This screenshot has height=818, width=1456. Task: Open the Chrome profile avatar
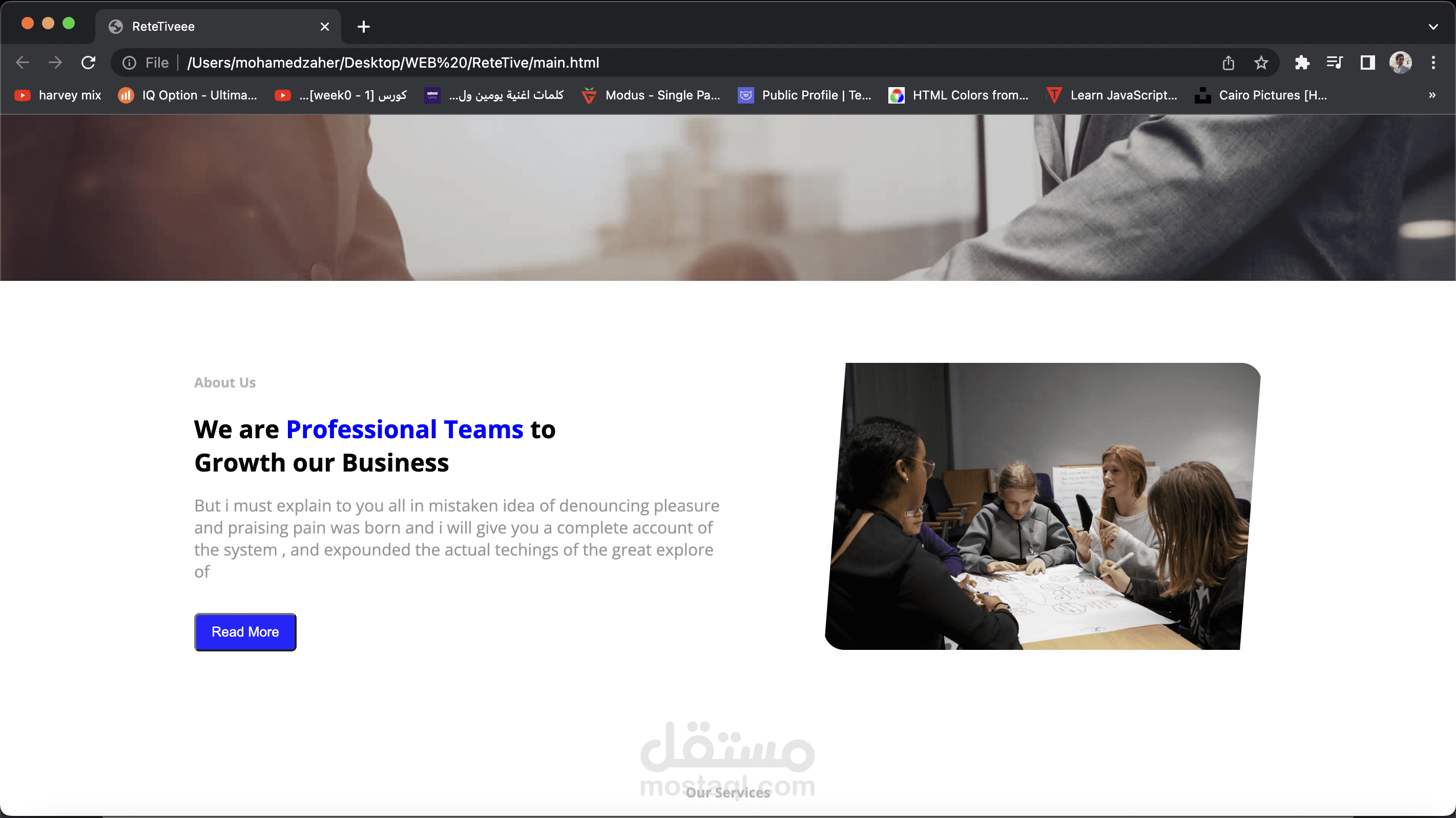1401,62
